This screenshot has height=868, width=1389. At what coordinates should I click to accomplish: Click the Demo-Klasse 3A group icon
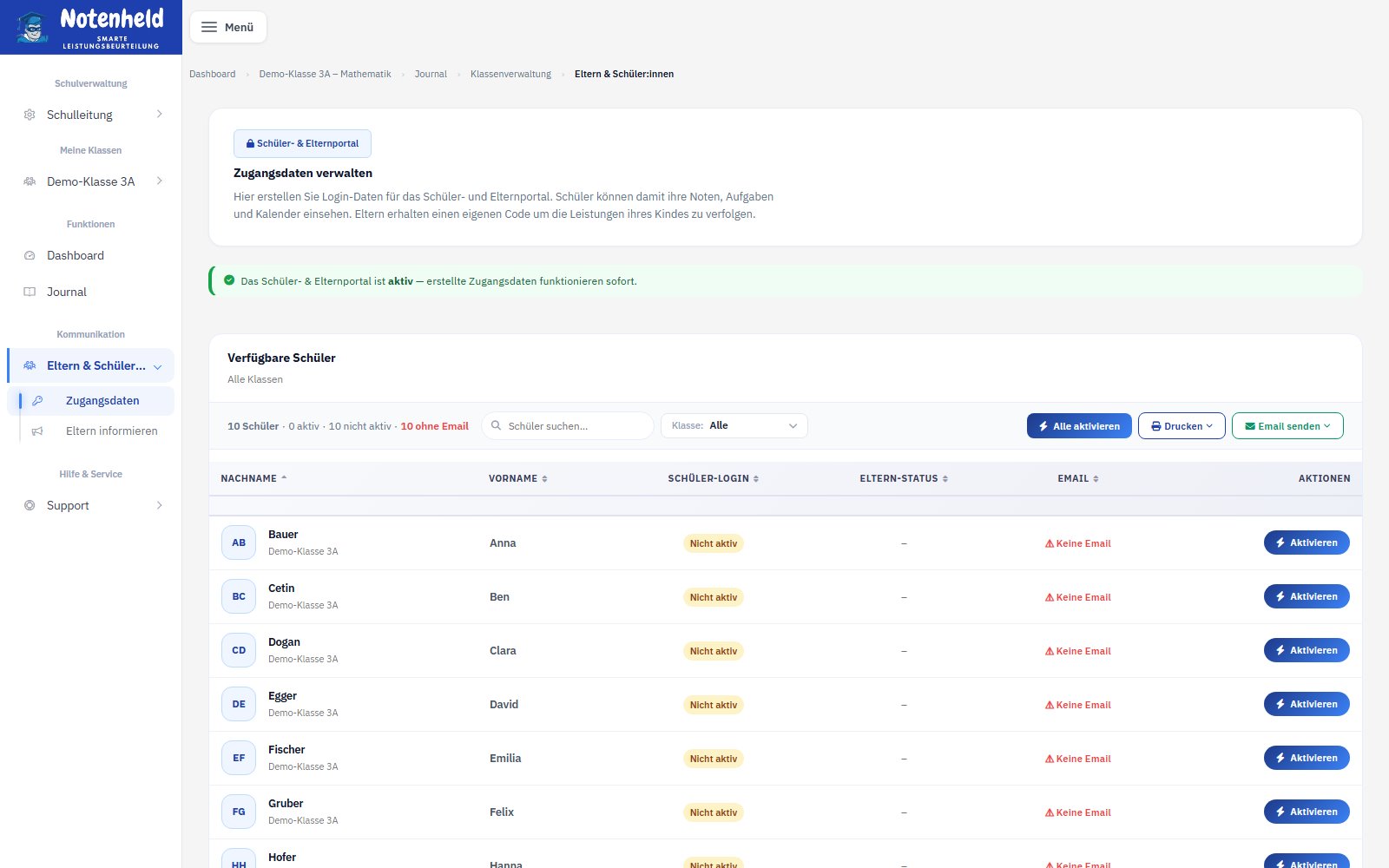[x=30, y=181]
